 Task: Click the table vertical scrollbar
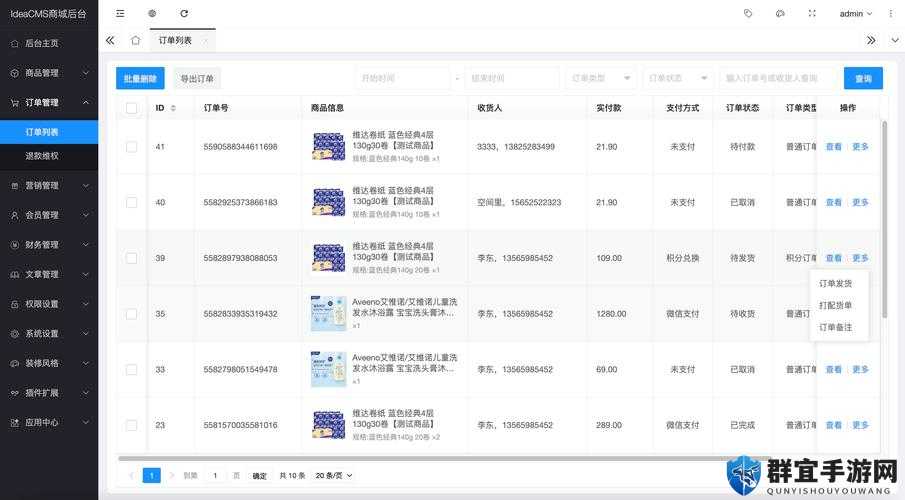(x=884, y=219)
